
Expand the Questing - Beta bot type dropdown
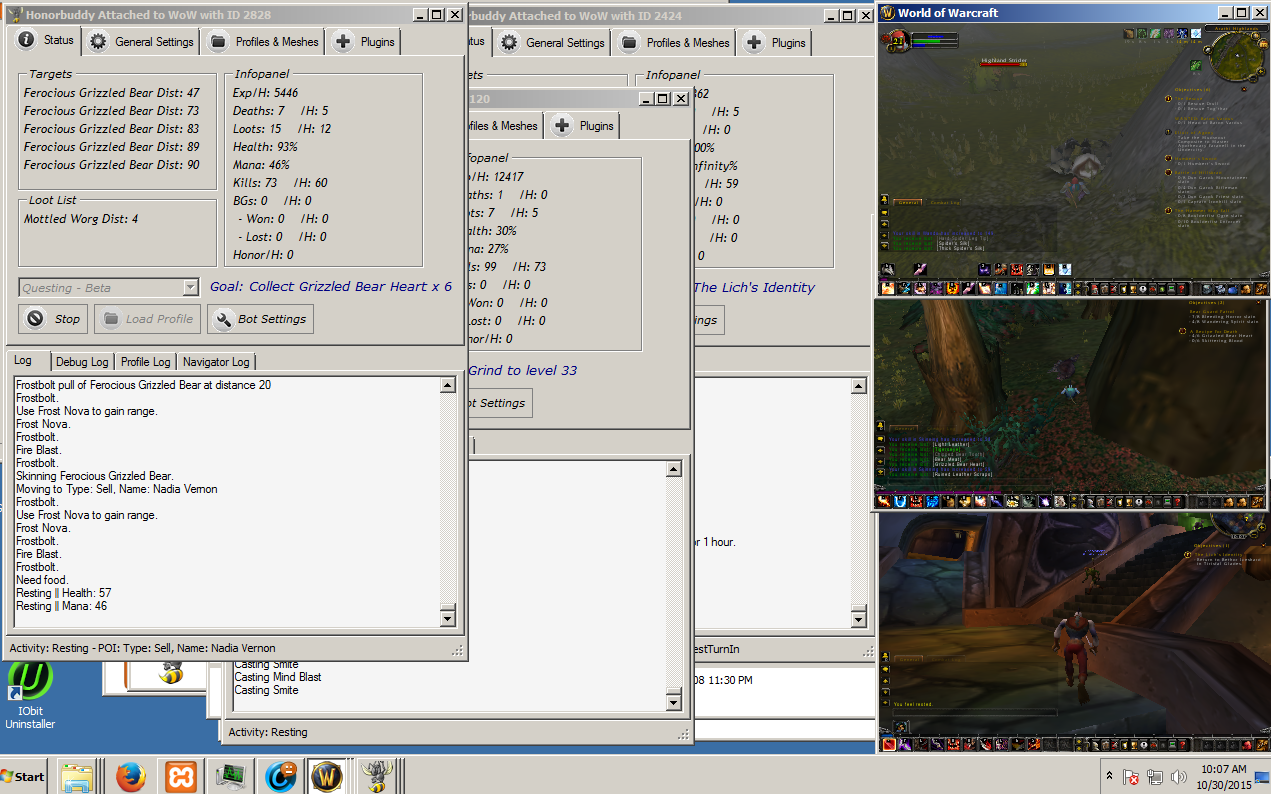click(190, 288)
